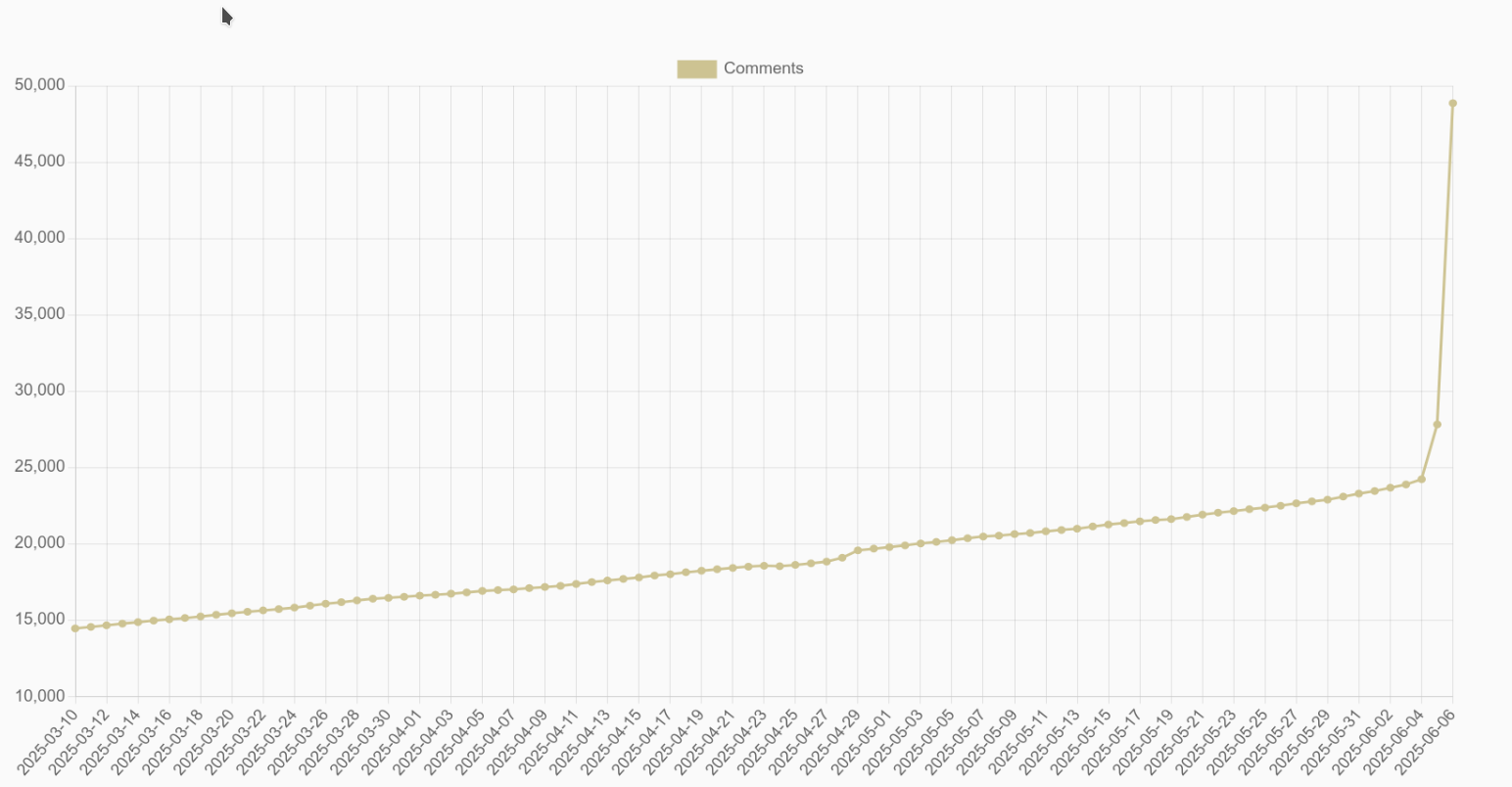Select the data point at 2025-05-19
Screen dimensions: 1512x787
click(x=1171, y=519)
